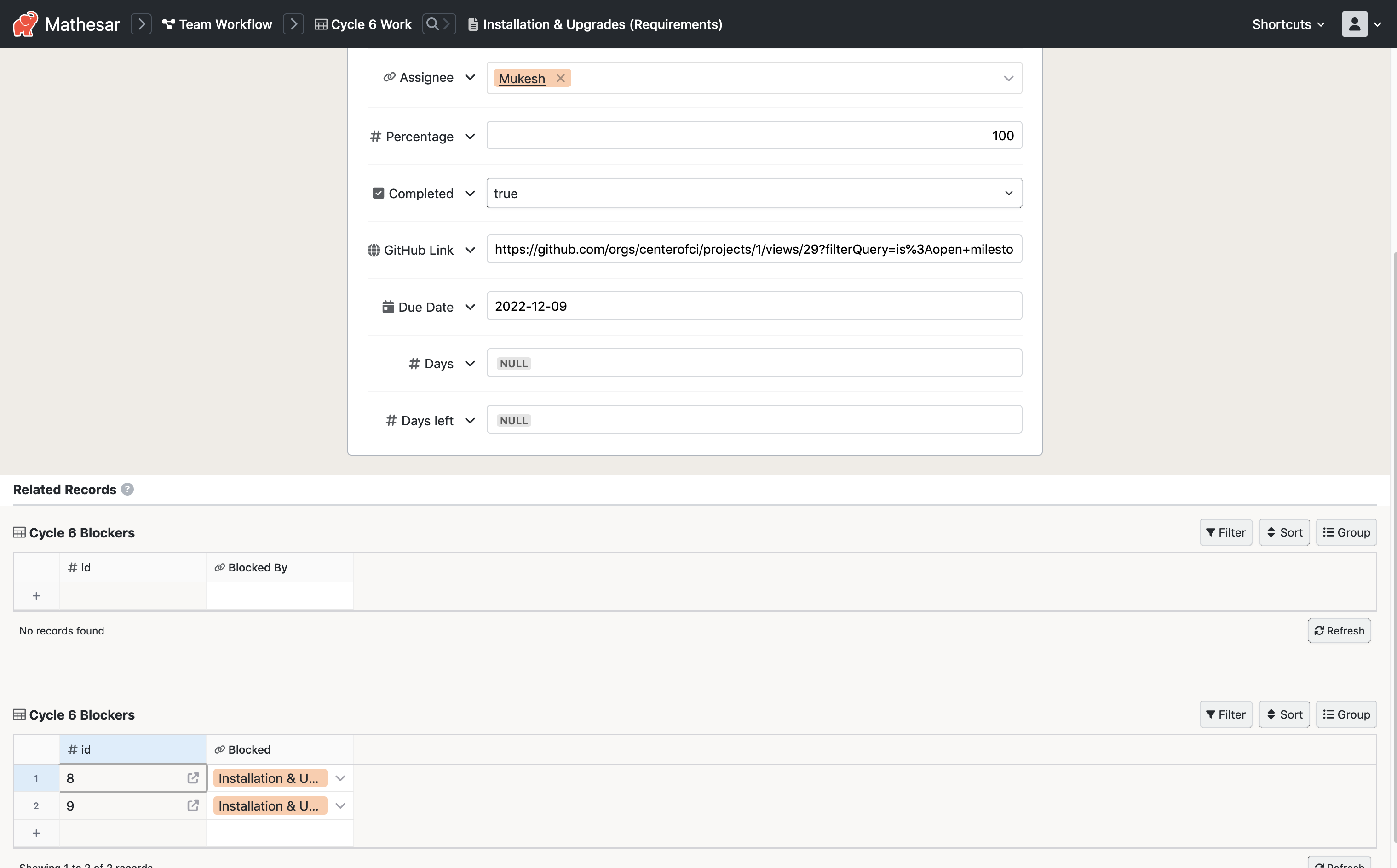Uncheck the Completed checkbox
The image size is (1397, 868).
(x=379, y=193)
